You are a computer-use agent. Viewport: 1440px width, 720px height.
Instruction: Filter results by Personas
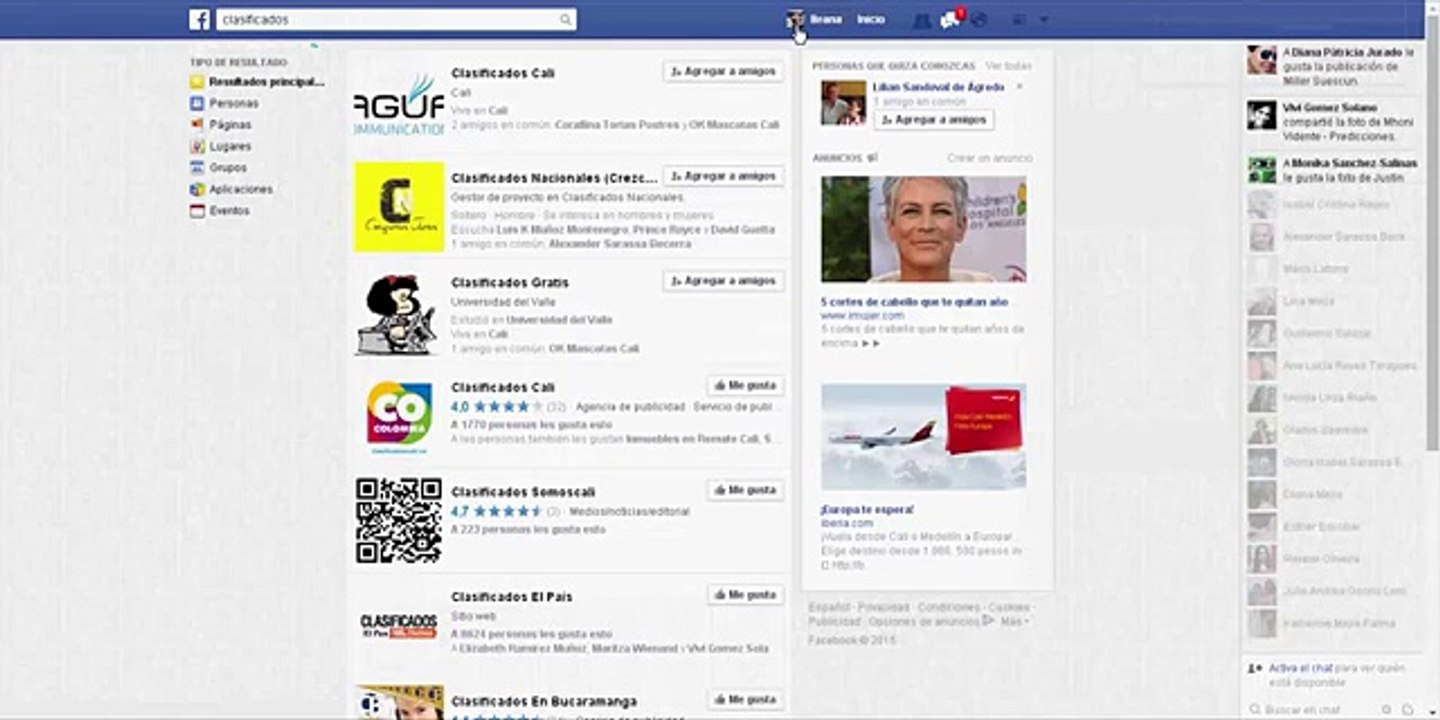[233, 103]
